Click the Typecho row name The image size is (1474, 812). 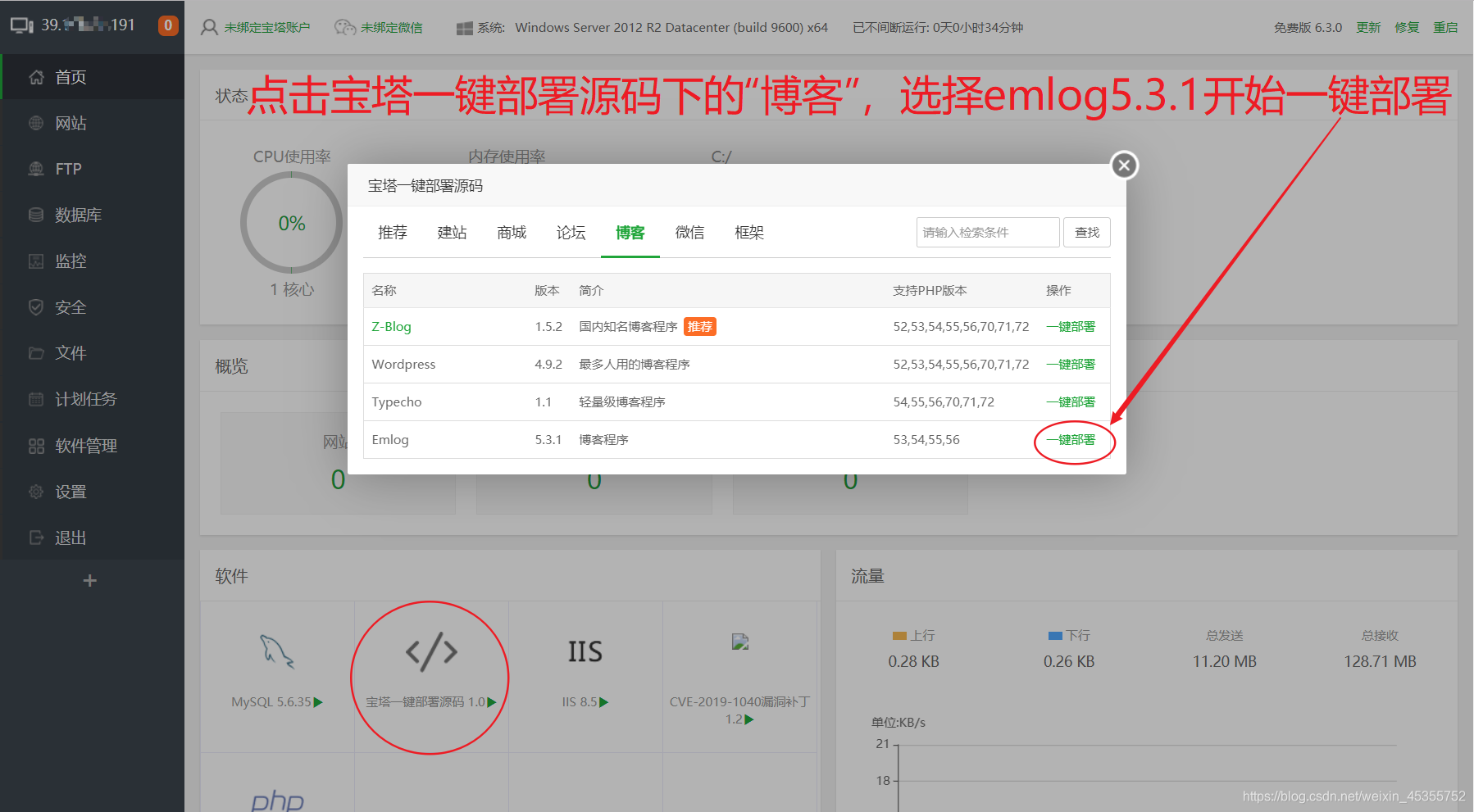[397, 401]
